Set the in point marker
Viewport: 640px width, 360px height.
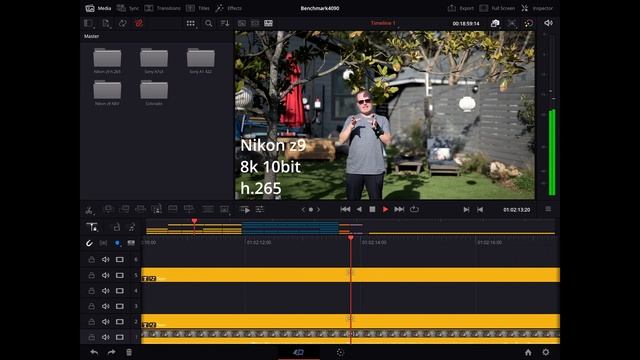tap(466, 209)
